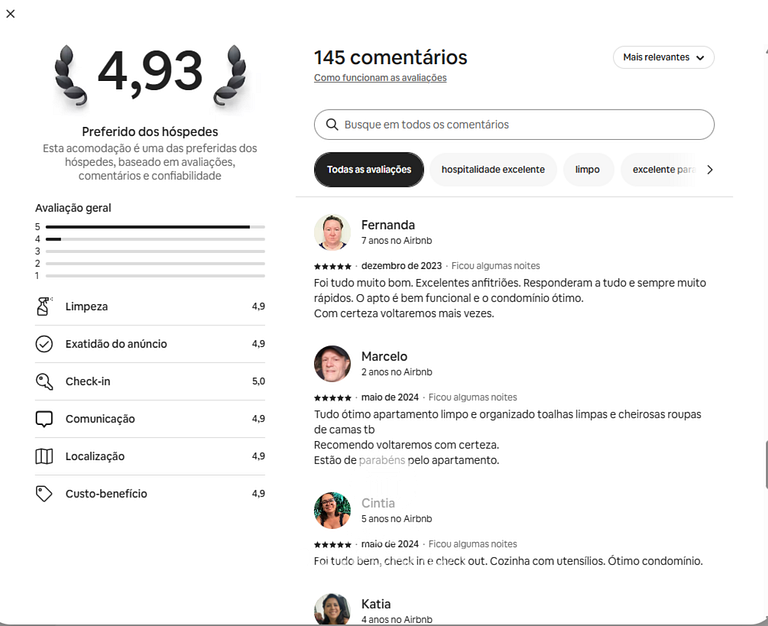Click the Limpeza spray bottle icon
Screen dimensions: 768x626
coord(44,307)
